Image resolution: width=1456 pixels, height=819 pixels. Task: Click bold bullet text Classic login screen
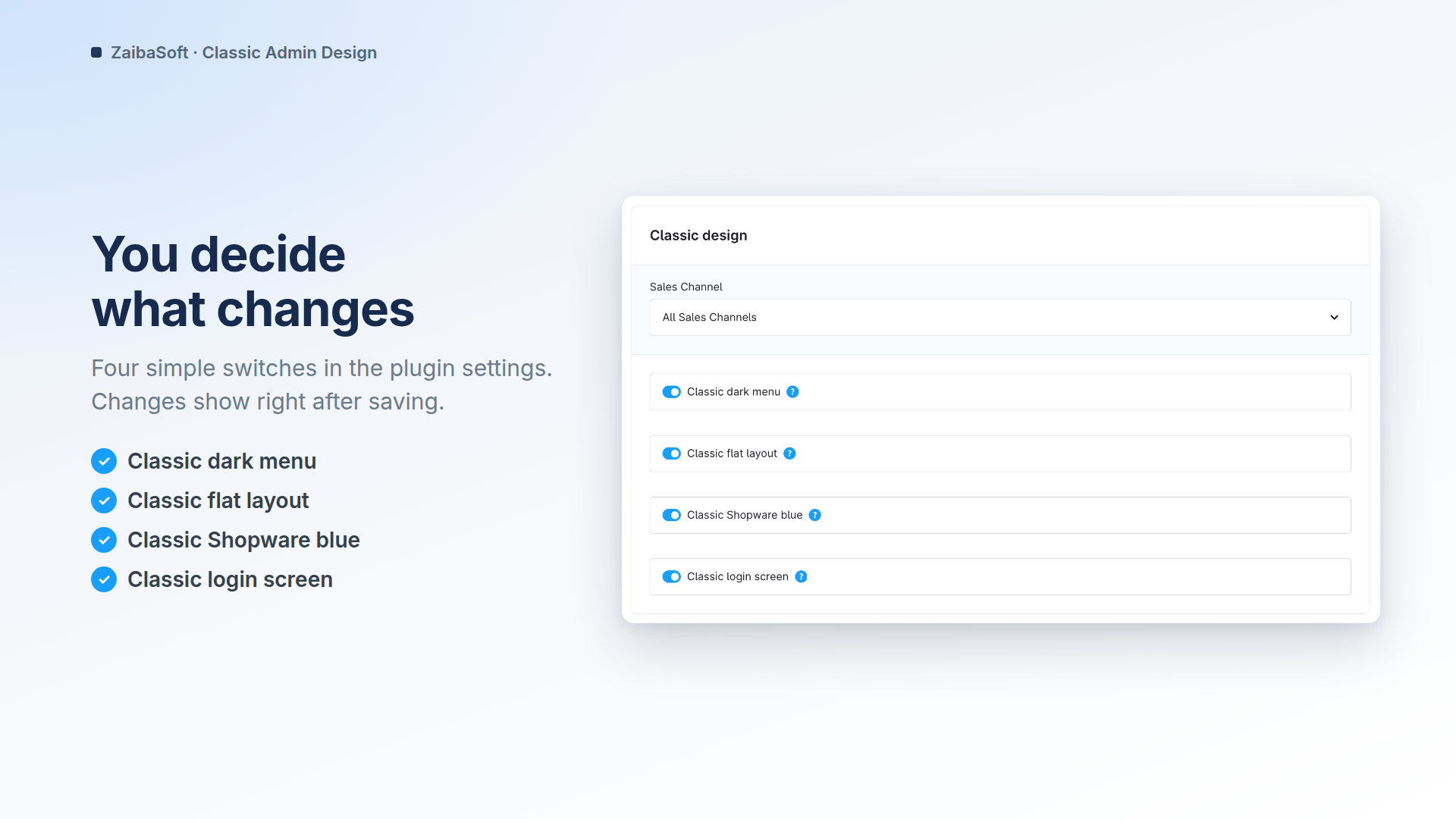point(230,579)
